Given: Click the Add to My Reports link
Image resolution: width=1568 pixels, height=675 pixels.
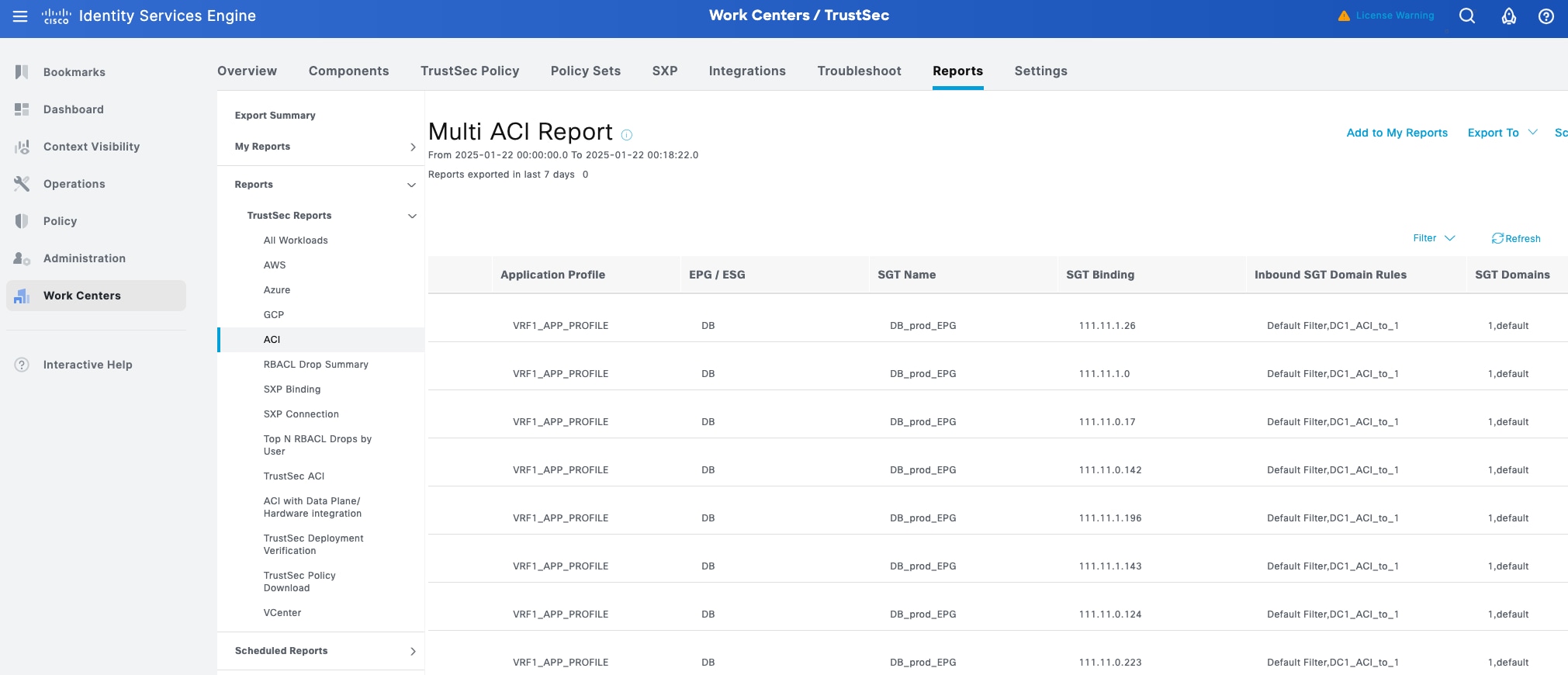Looking at the screenshot, I should (x=1397, y=133).
